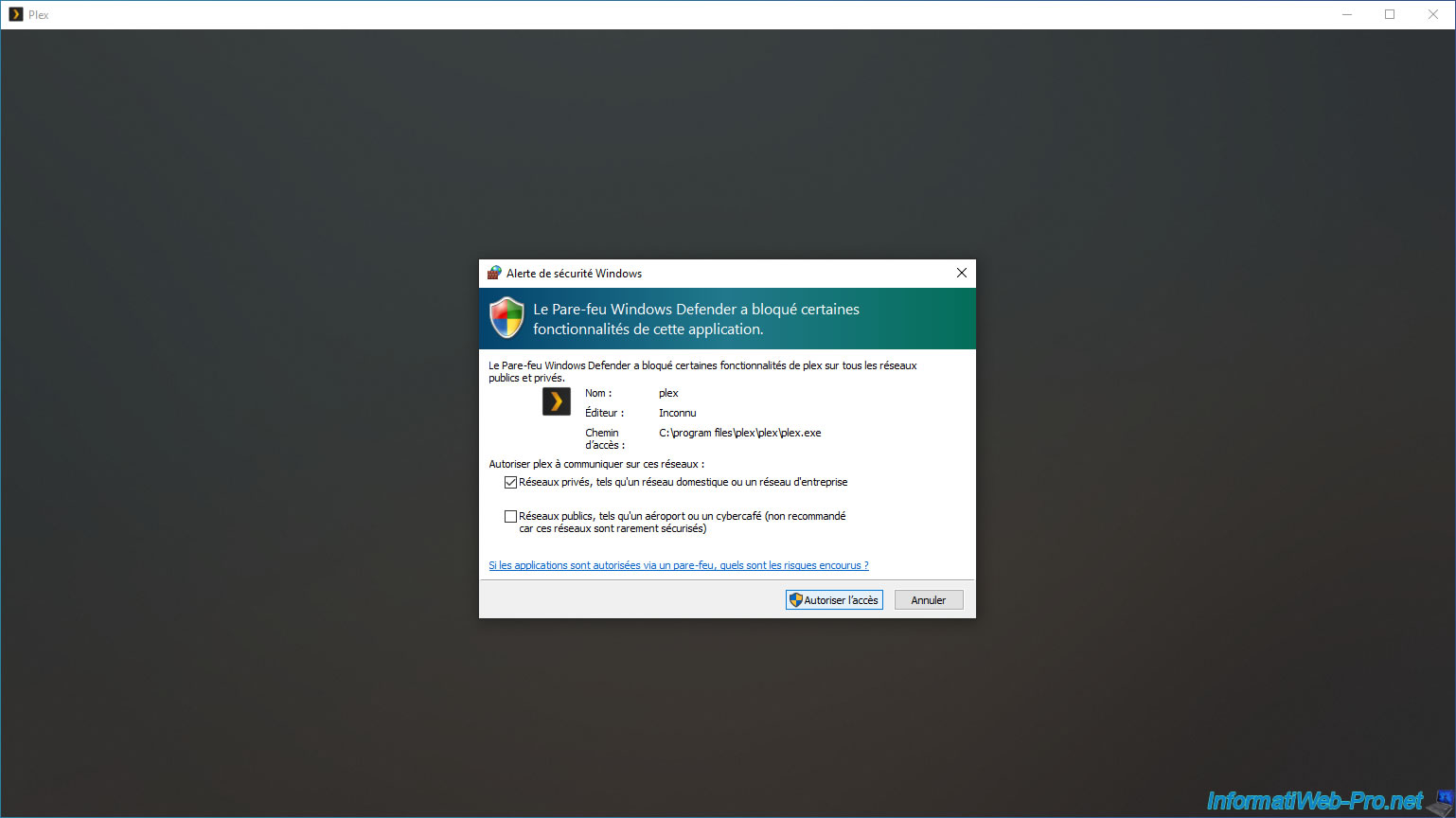Minimize the Plex window

coord(1346,14)
